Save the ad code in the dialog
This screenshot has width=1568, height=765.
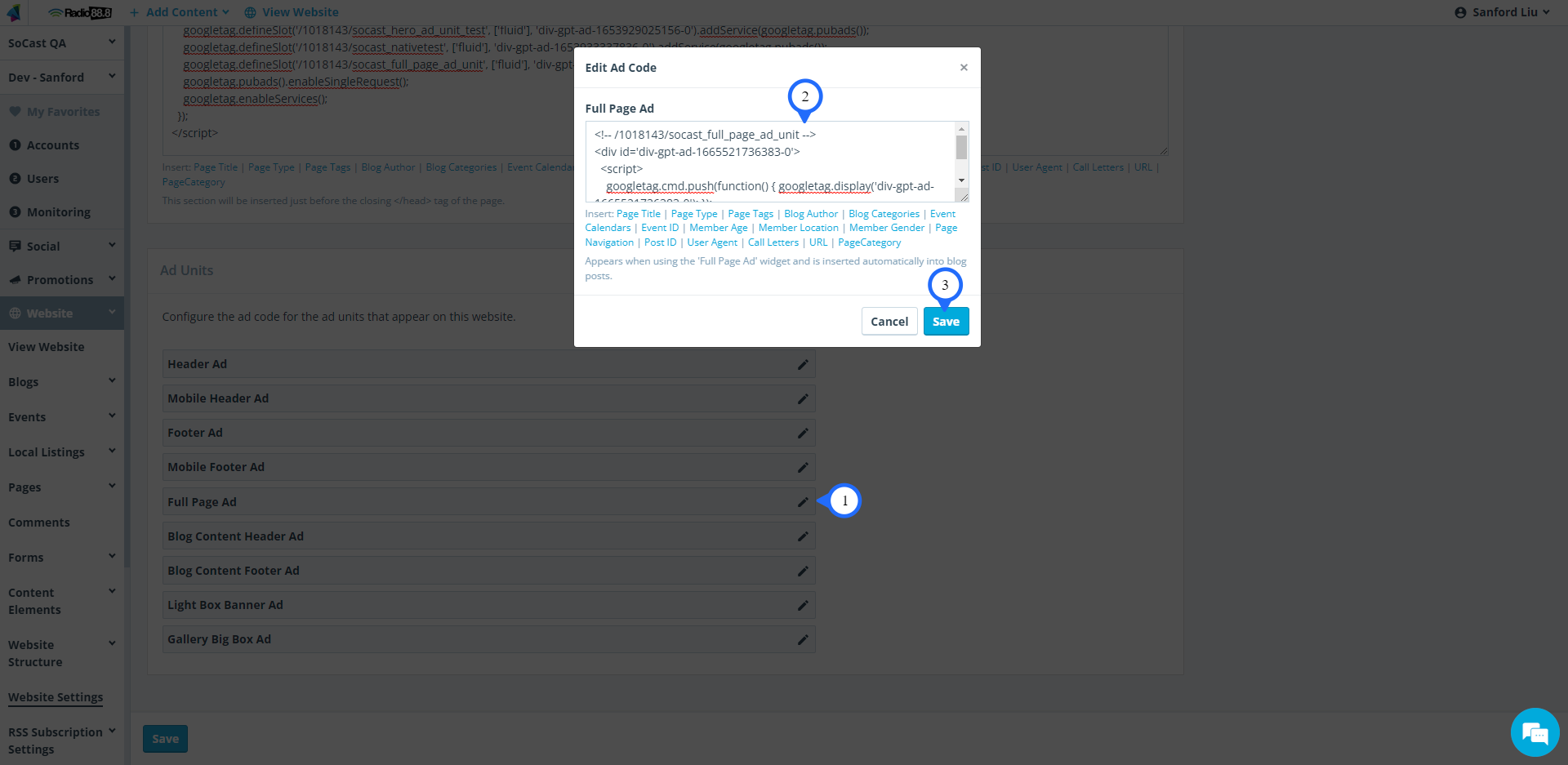[x=946, y=322]
